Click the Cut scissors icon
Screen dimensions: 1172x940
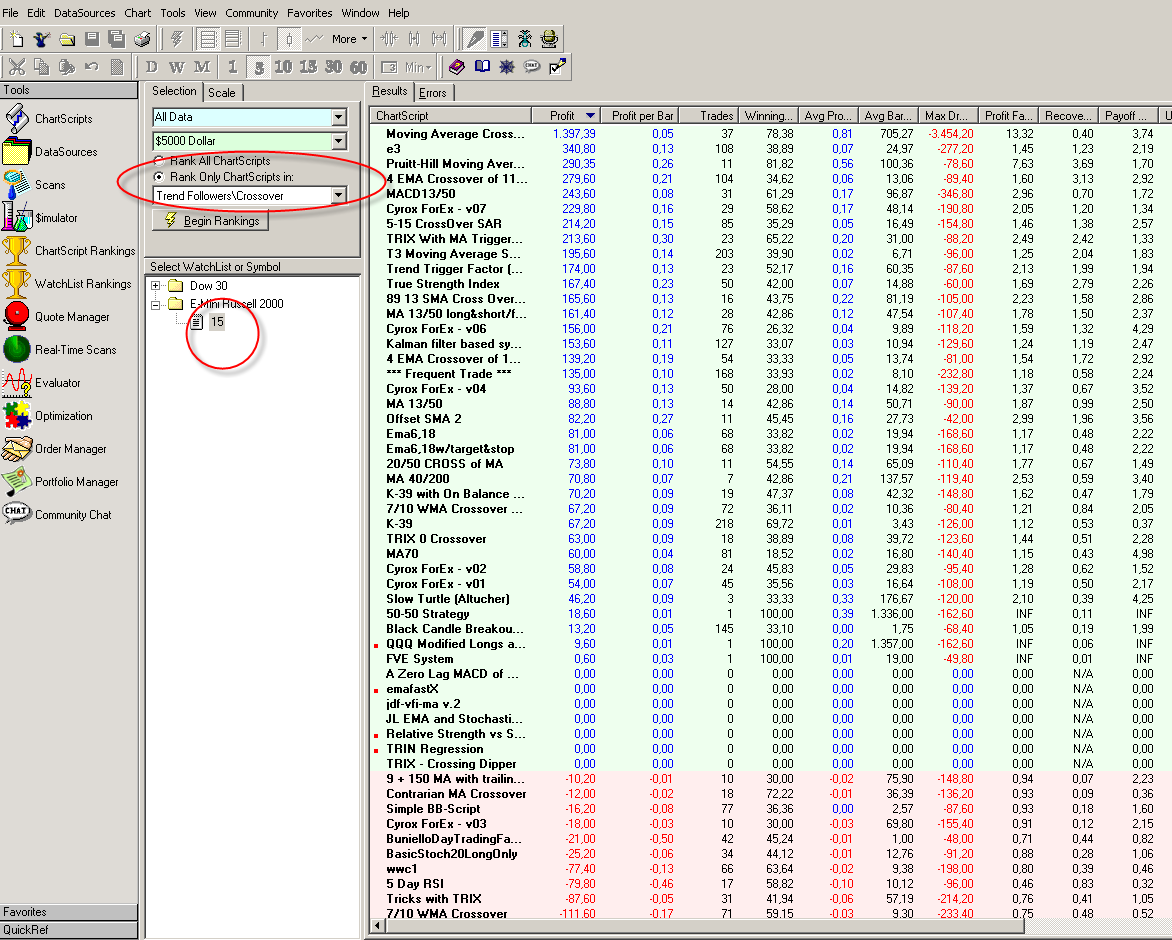[x=16, y=67]
